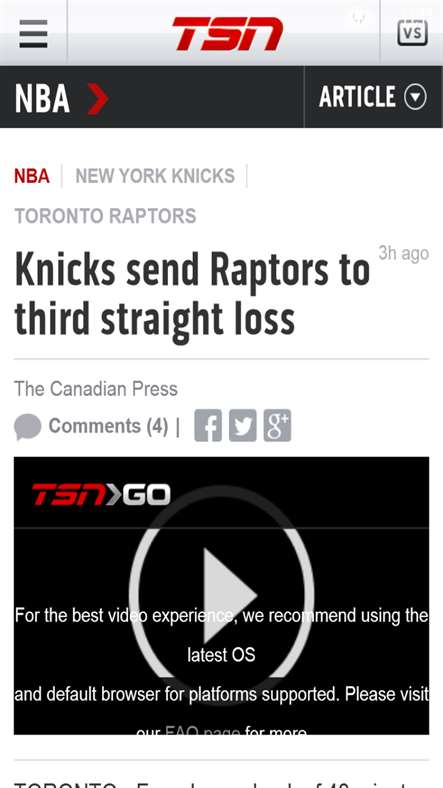The image size is (443, 788).
Task: Click the TSN GO logo in player
Action: click(101, 495)
